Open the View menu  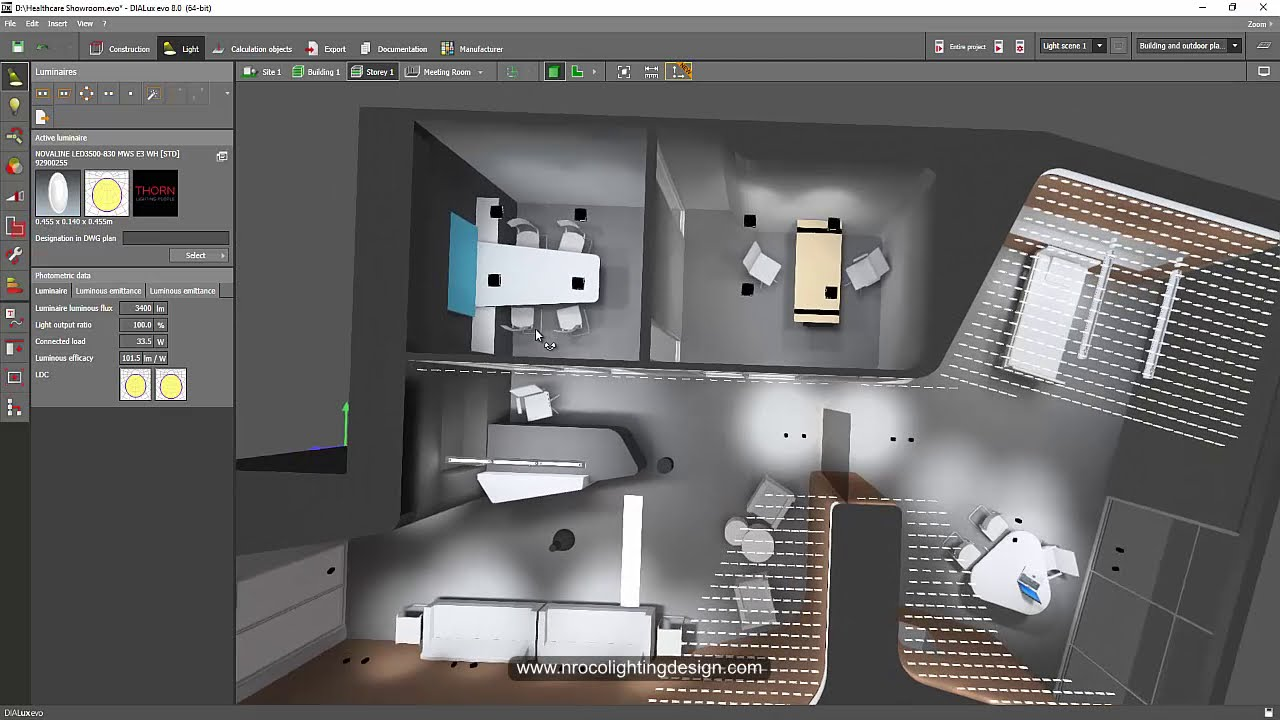pyautogui.click(x=85, y=23)
